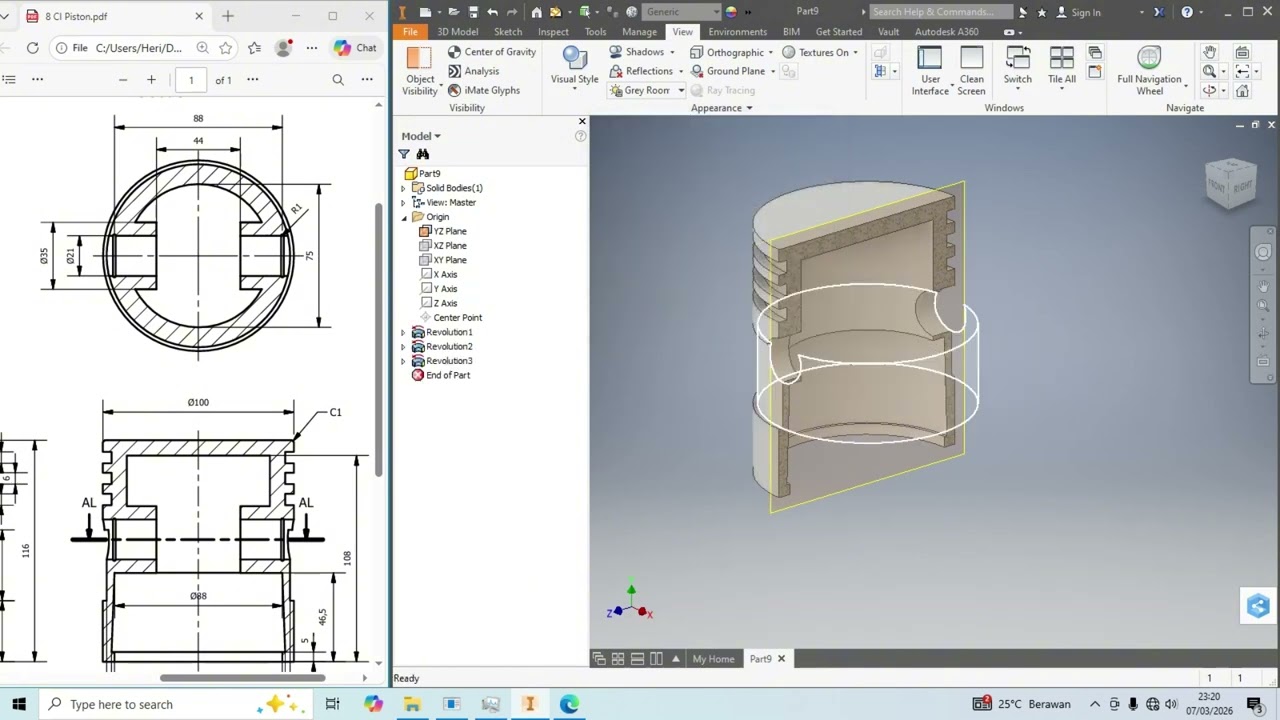Open the Generic material dropdown
The height and width of the screenshot is (720, 1280).
682,12
